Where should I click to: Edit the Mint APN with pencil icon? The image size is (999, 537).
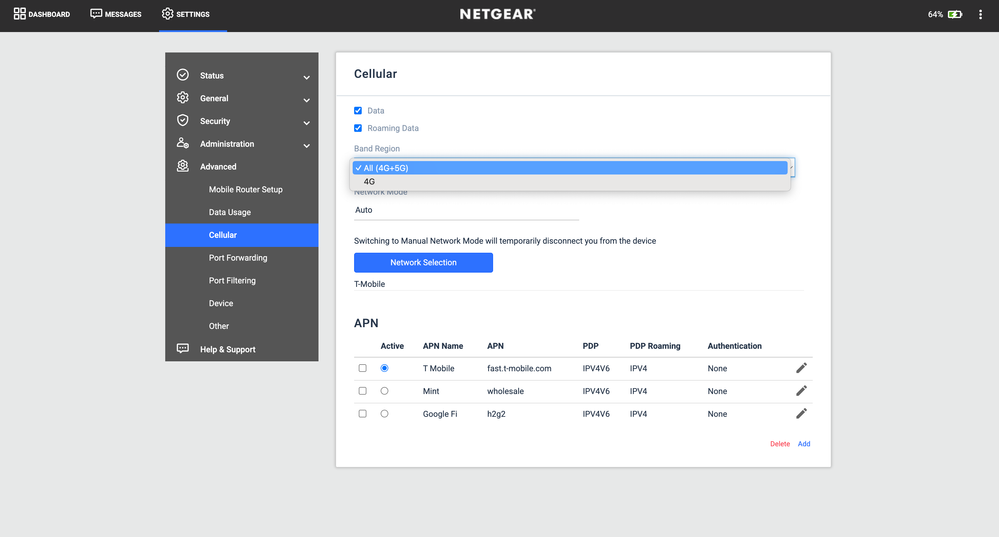pyautogui.click(x=801, y=391)
